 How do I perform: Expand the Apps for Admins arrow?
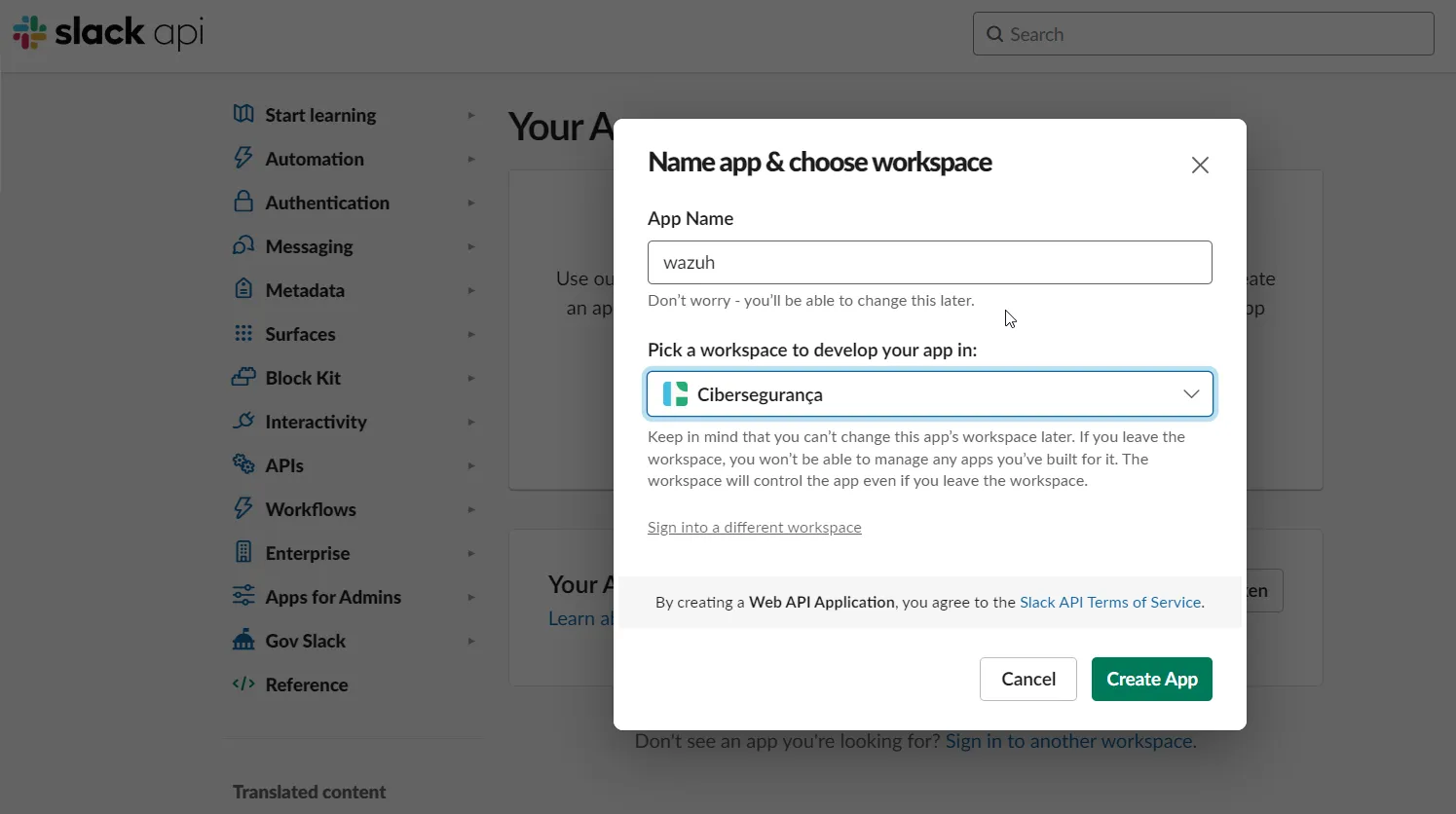click(471, 597)
